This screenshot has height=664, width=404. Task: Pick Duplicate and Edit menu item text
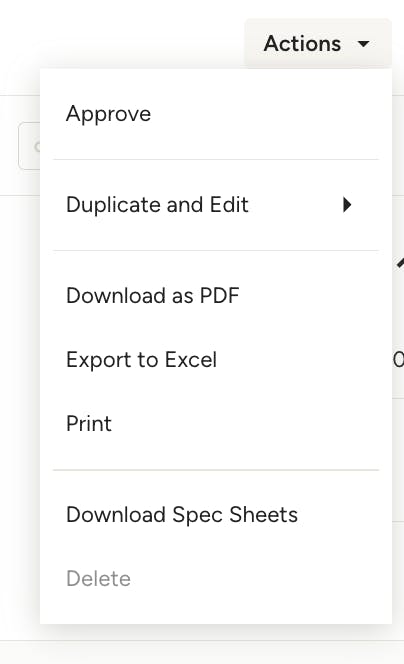tap(157, 205)
